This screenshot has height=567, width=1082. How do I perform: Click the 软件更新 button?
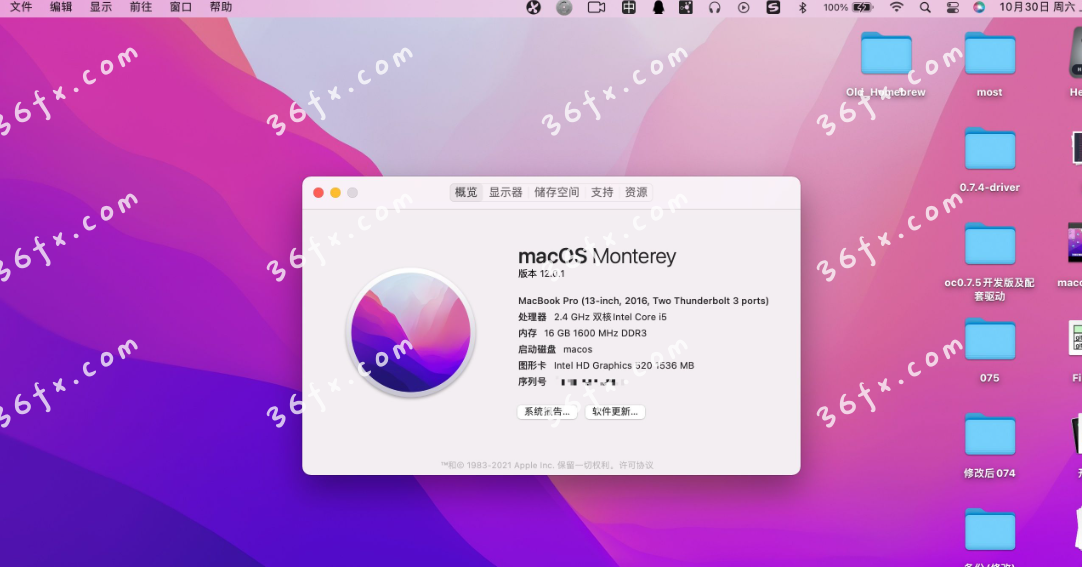(615, 412)
